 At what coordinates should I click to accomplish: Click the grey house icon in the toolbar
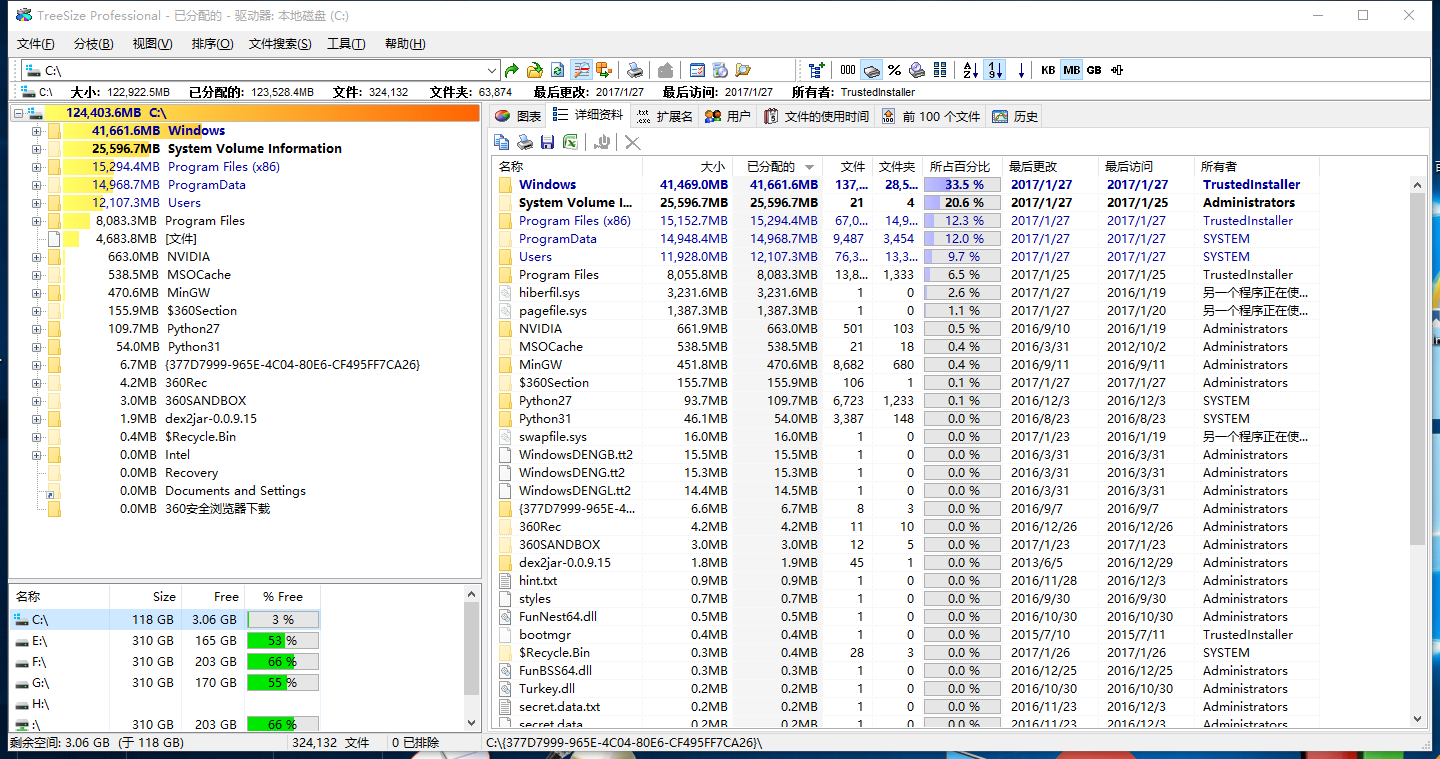click(x=665, y=70)
